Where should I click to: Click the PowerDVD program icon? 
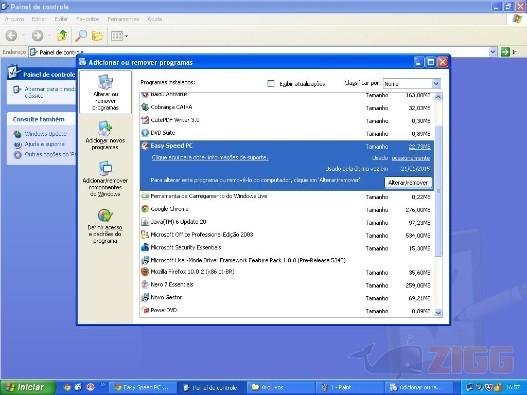[x=145, y=310]
